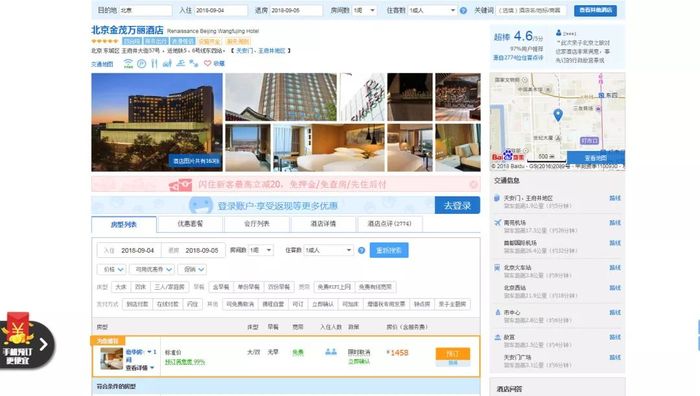Toggle the 可免费取消 free cancellation filter
The image size is (700, 396).
tap(240, 304)
